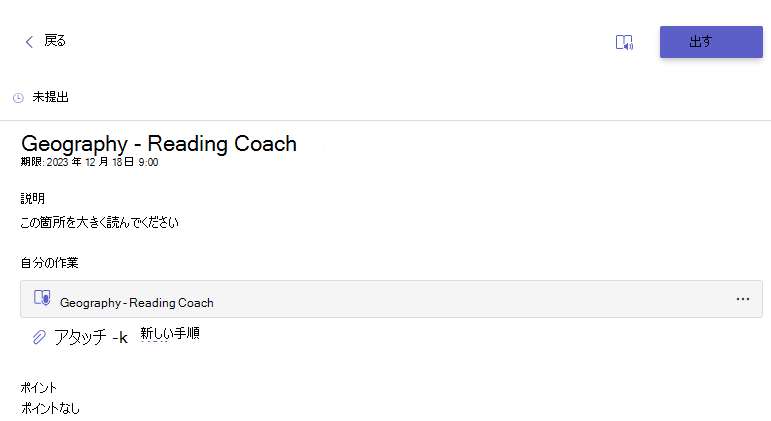The height and width of the screenshot is (421, 771).
Task: Click the attachment row's empty area
Action: (472, 299)
